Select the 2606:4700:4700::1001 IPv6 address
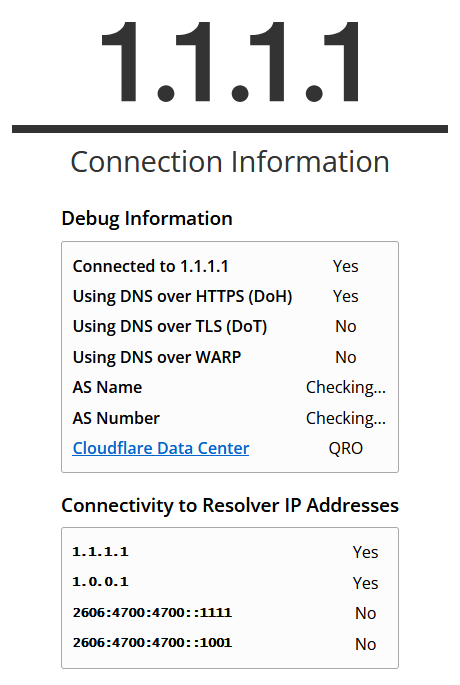460x685 pixels. tap(152, 643)
